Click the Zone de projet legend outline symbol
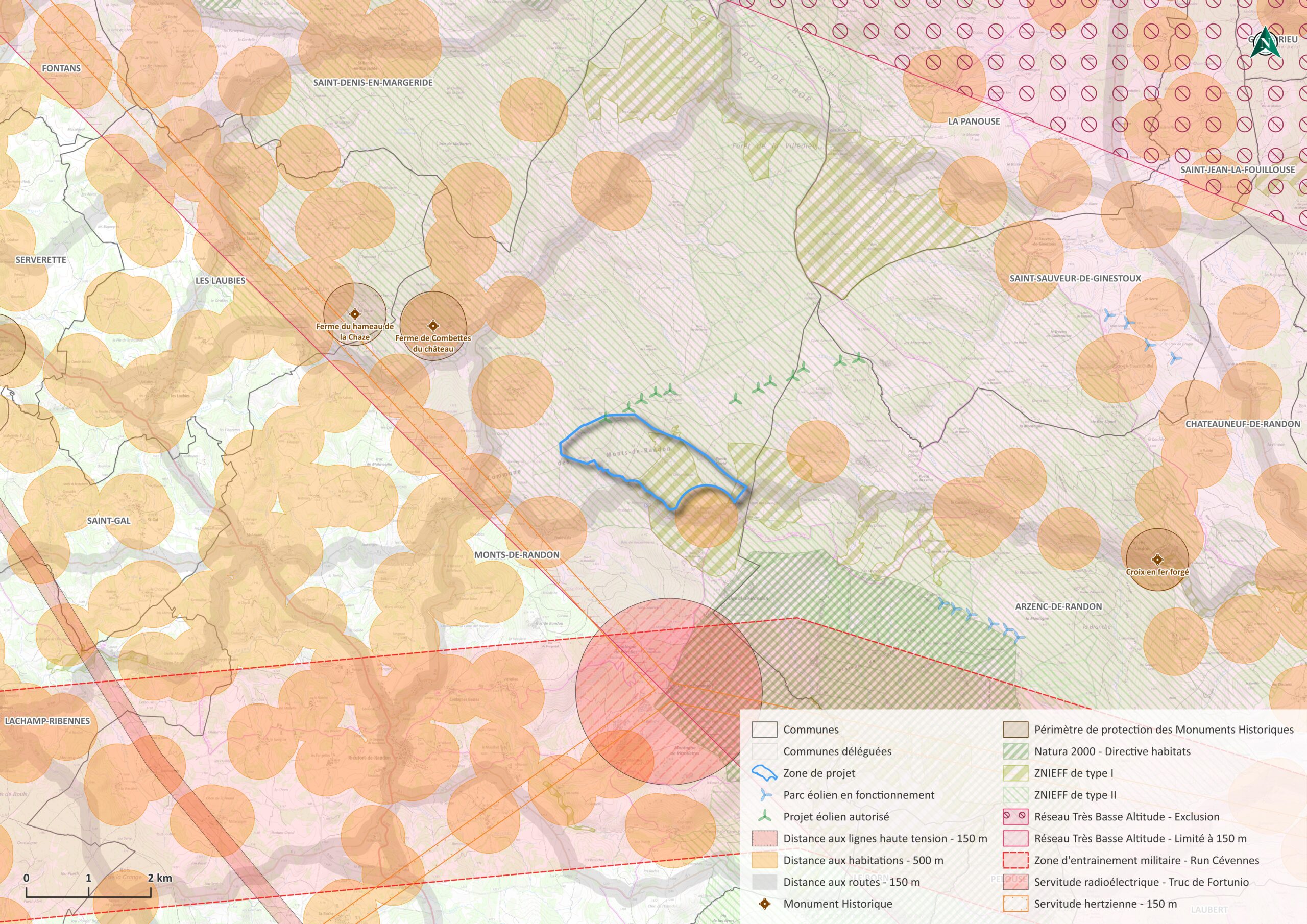 [x=764, y=773]
